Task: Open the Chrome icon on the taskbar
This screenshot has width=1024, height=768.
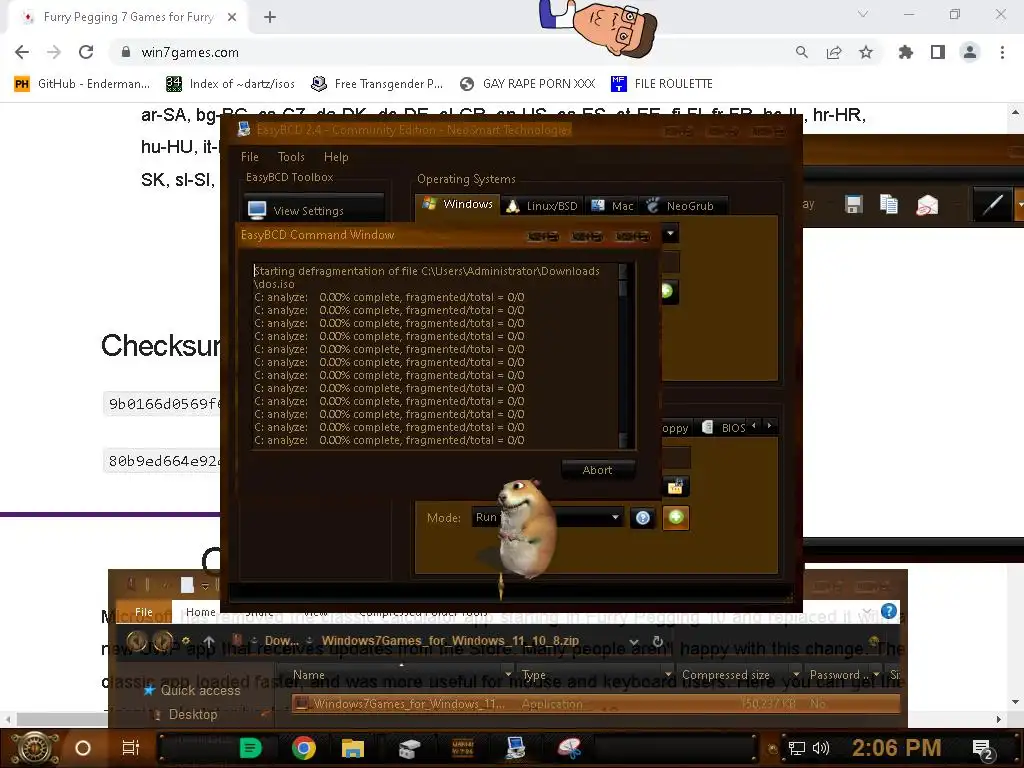Action: click(304, 748)
